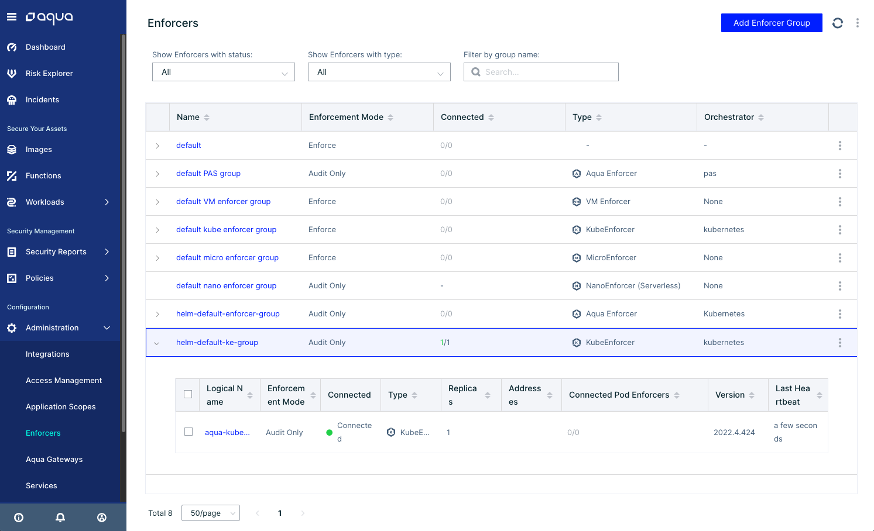Go to page 1 in pagination
874x531 pixels.
[280, 513]
